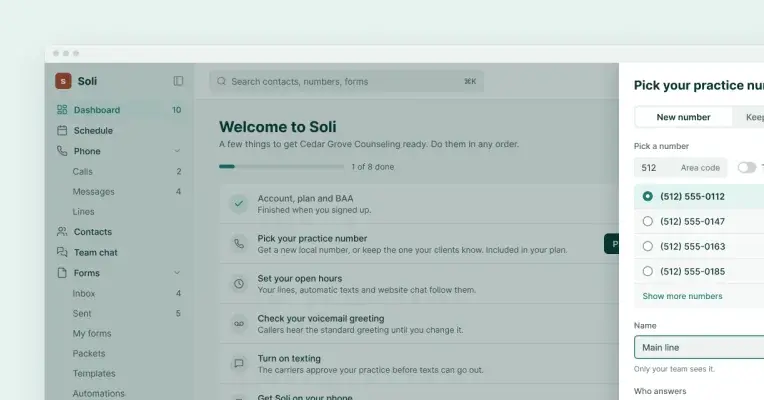This screenshot has height=400, width=764.
Task: Open the Check your voicemail greeting step
Action: click(419, 324)
